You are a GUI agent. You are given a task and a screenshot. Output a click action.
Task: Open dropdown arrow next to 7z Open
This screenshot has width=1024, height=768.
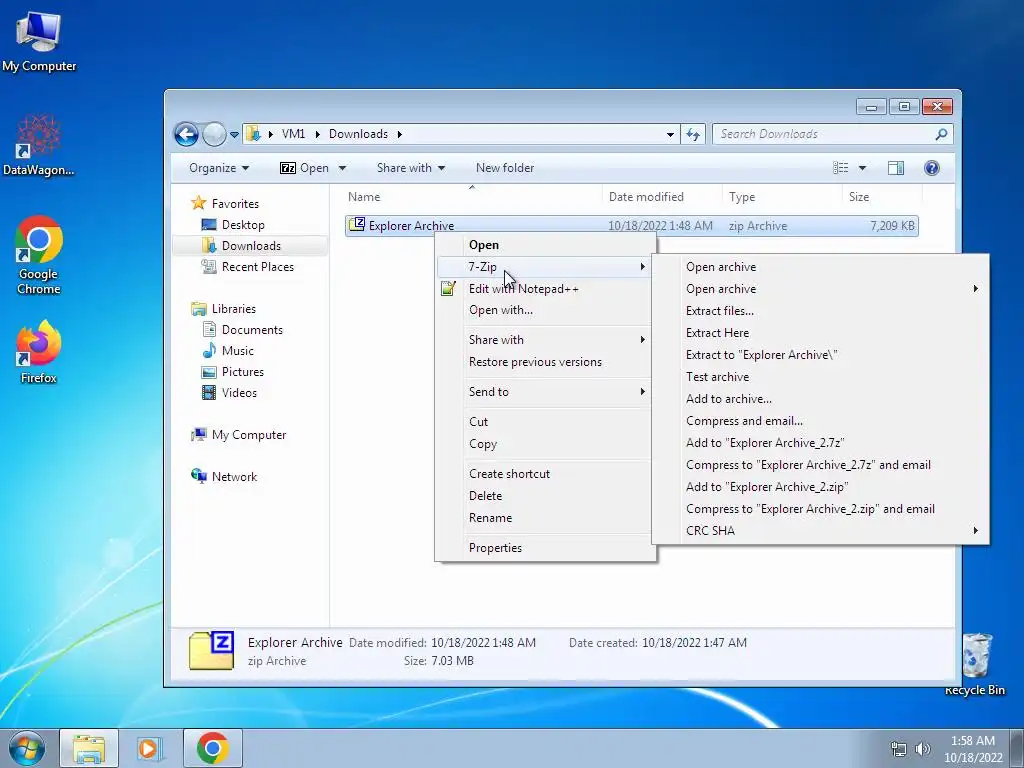(x=342, y=168)
